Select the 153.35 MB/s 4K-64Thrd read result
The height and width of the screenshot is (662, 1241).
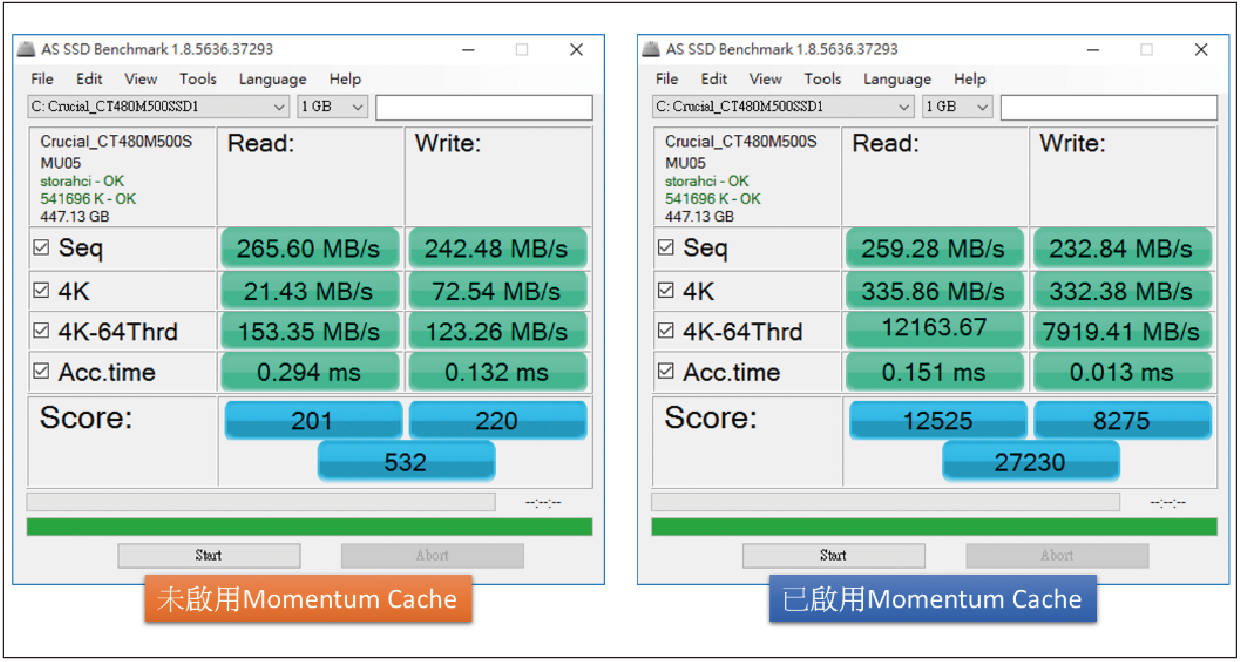(x=310, y=331)
